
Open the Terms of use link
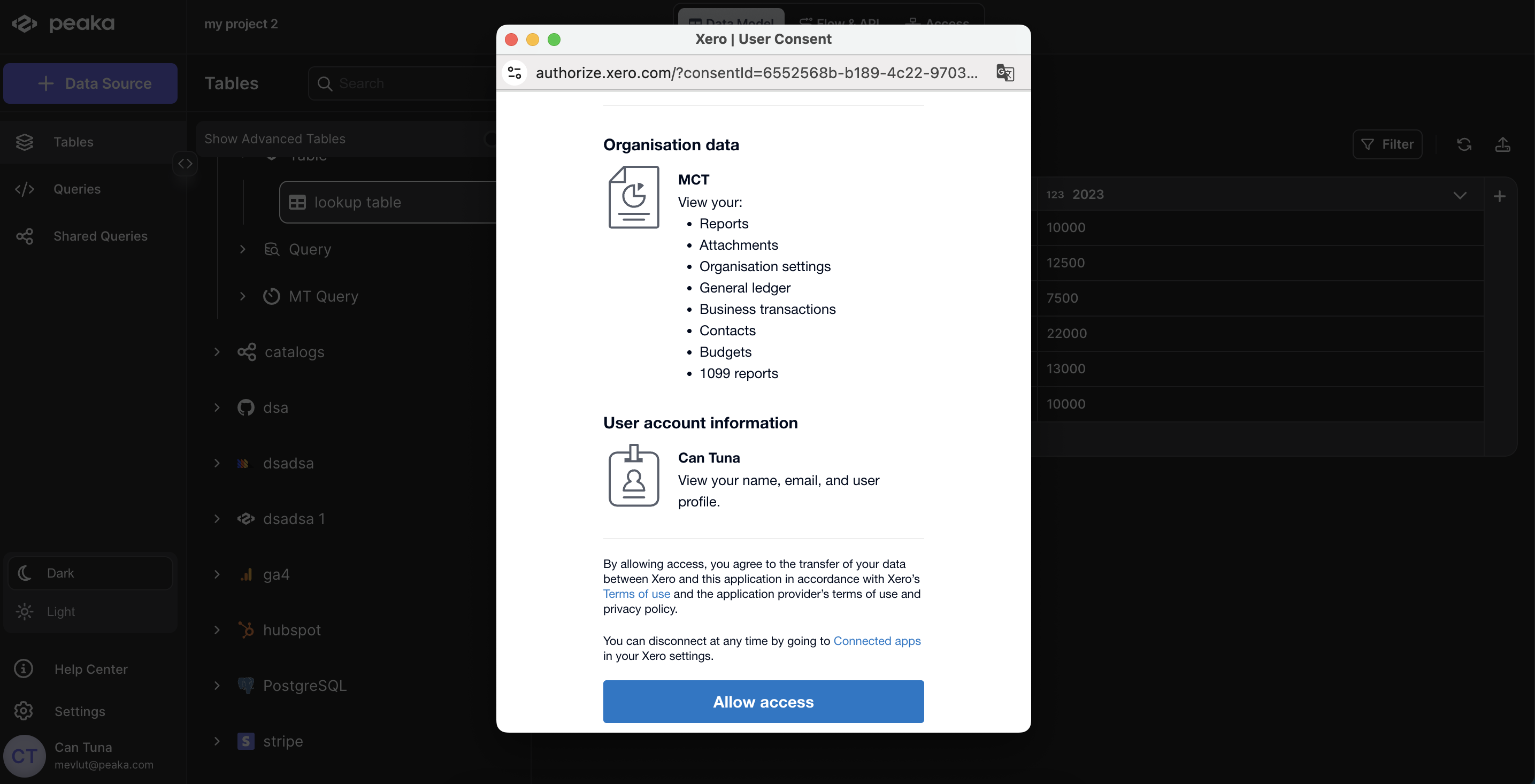click(x=636, y=594)
